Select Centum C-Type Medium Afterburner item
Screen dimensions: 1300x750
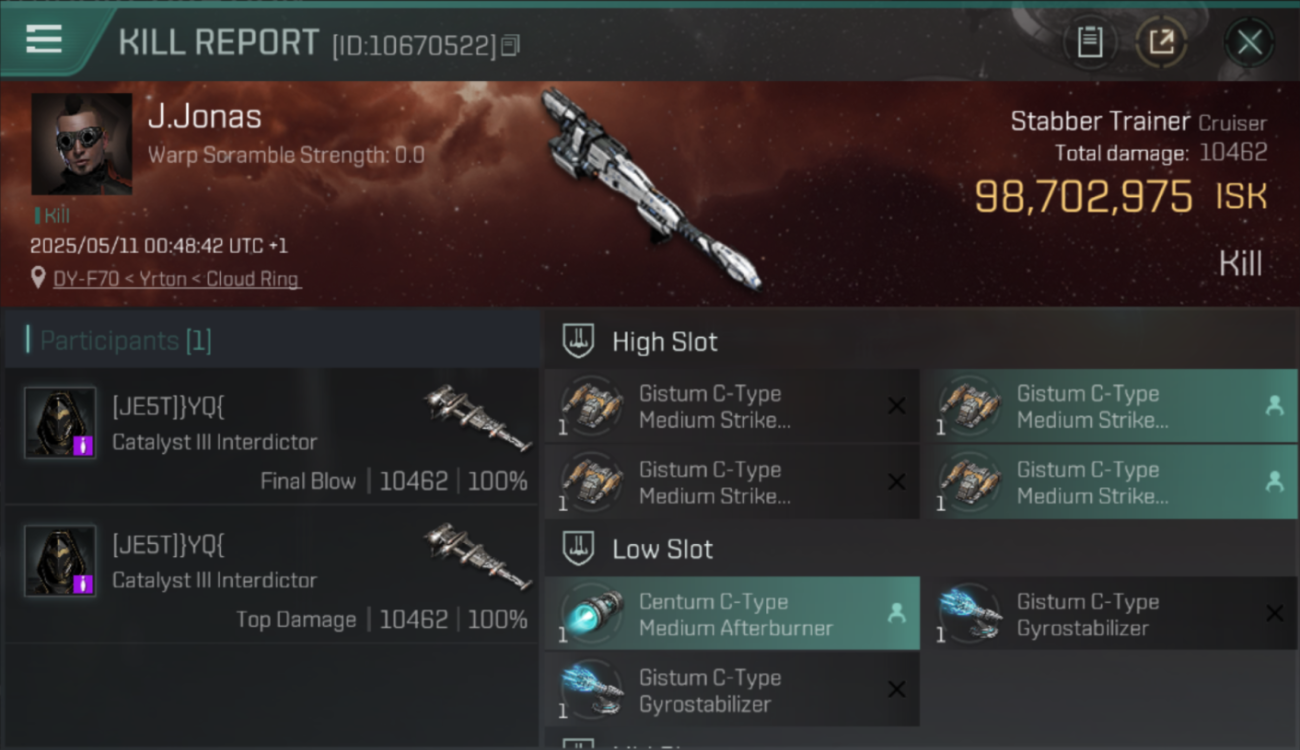(x=732, y=613)
